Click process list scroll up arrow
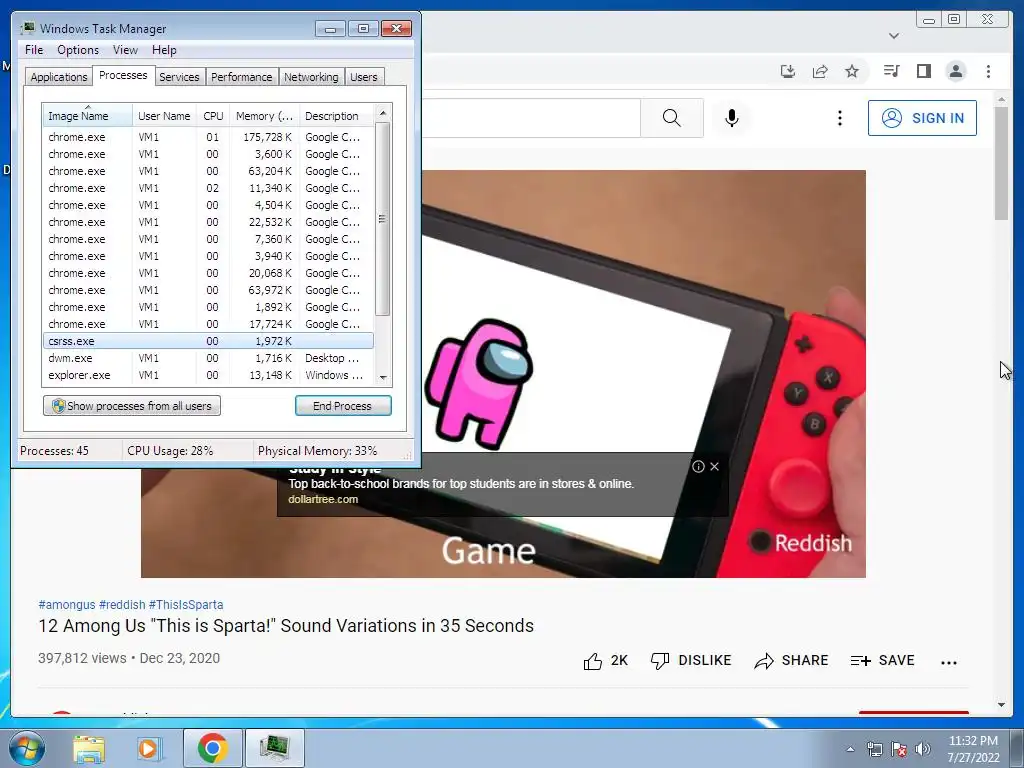This screenshot has width=1024, height=768. coord(383,113)
